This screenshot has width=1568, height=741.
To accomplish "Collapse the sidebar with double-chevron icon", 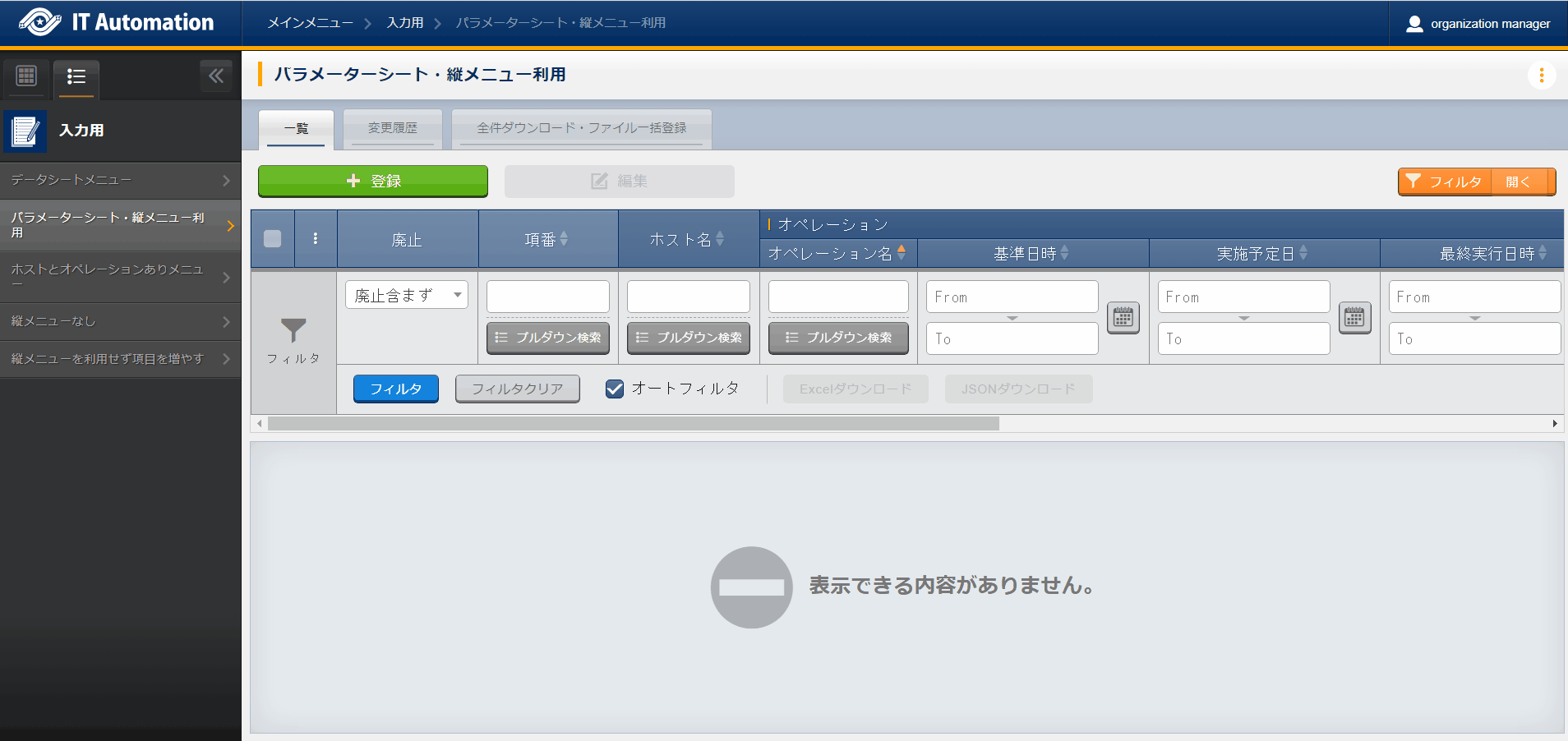I will point(215,76).
